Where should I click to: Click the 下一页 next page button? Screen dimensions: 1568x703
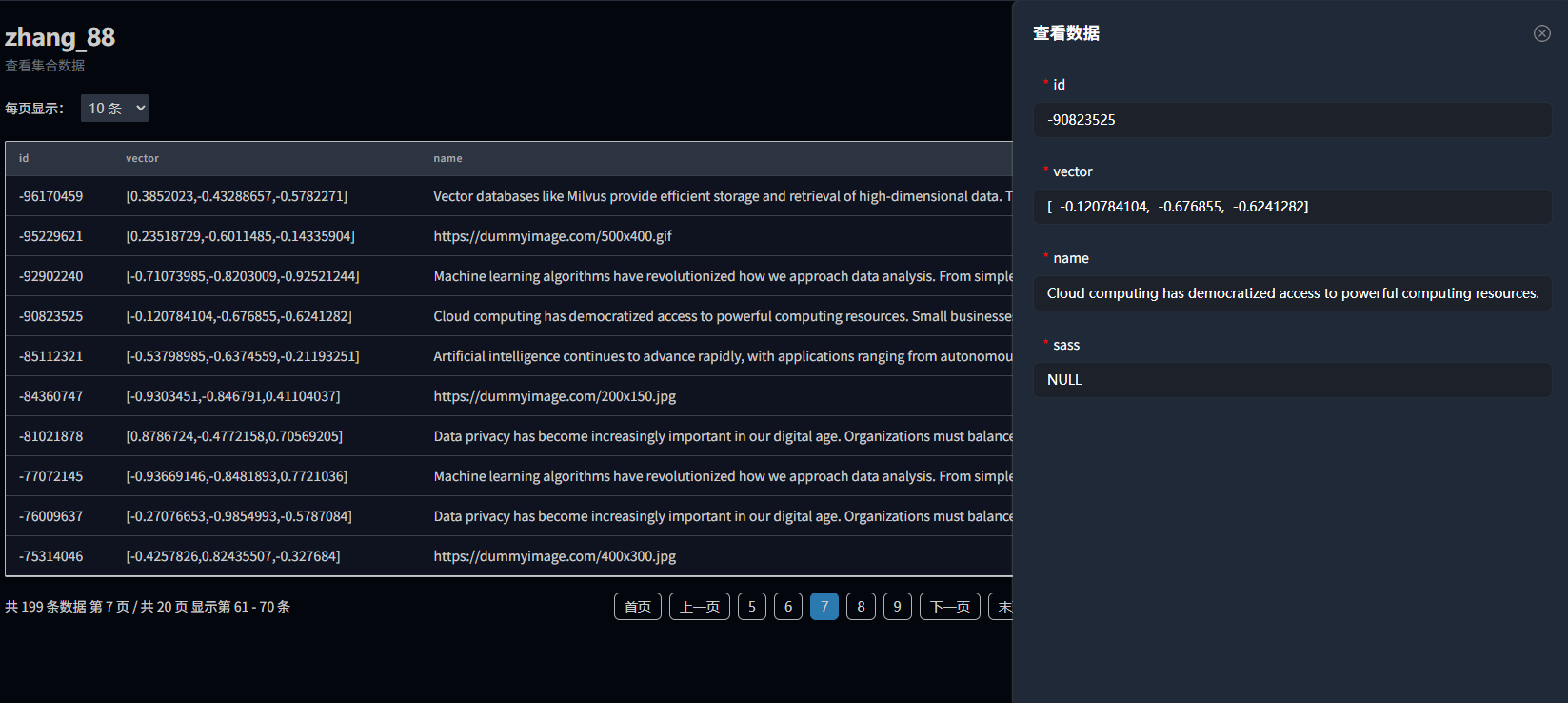[949, 607]
